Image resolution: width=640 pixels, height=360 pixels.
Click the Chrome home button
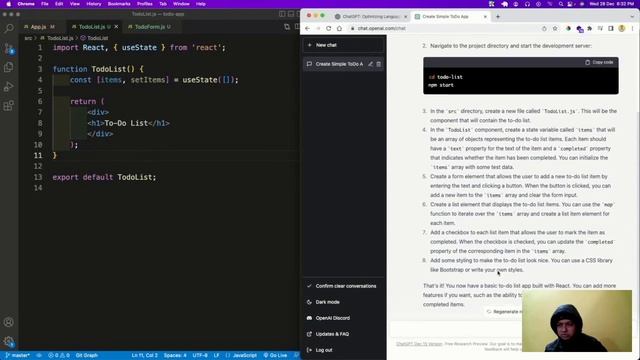point(339,29)
